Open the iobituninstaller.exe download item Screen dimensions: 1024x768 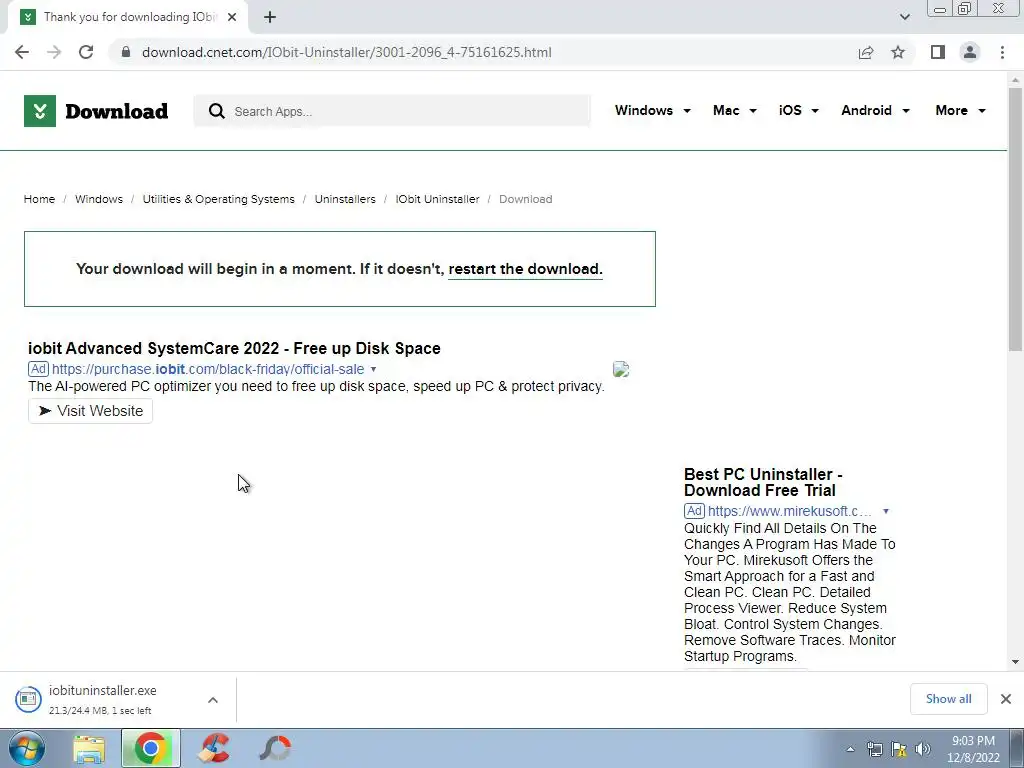point(103,699)
